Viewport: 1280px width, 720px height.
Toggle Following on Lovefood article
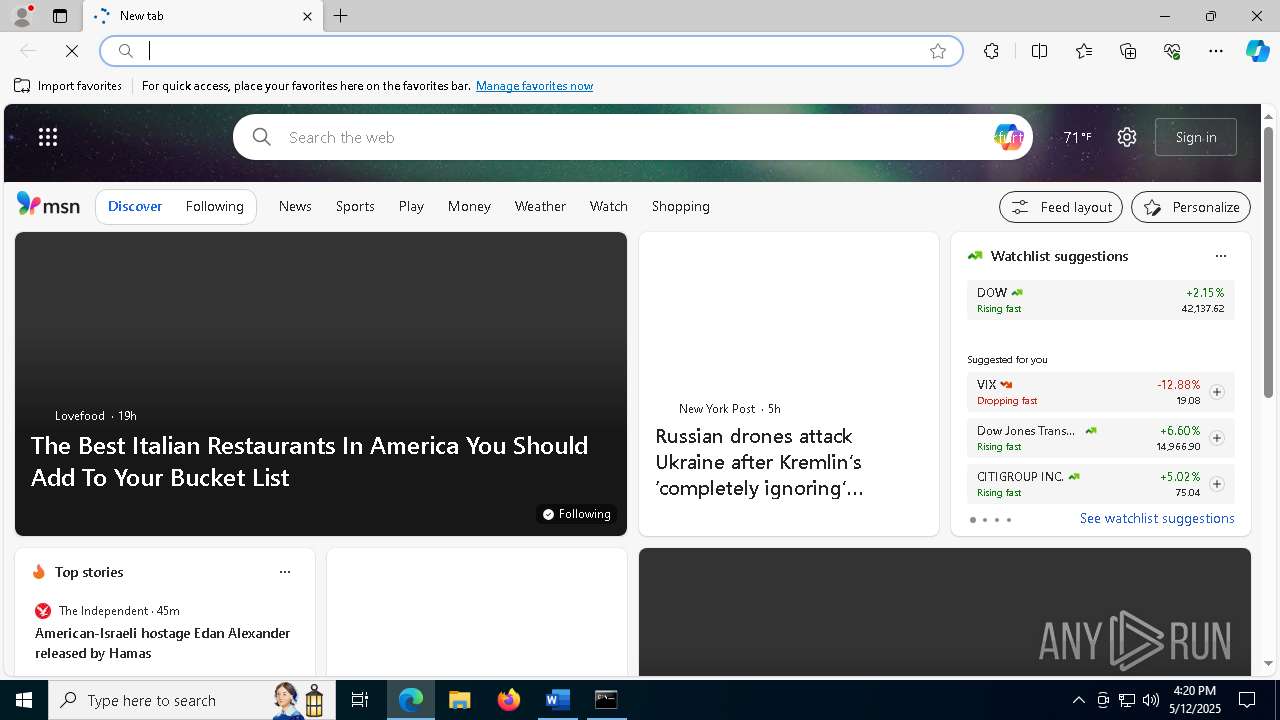(x=576, y=514)
